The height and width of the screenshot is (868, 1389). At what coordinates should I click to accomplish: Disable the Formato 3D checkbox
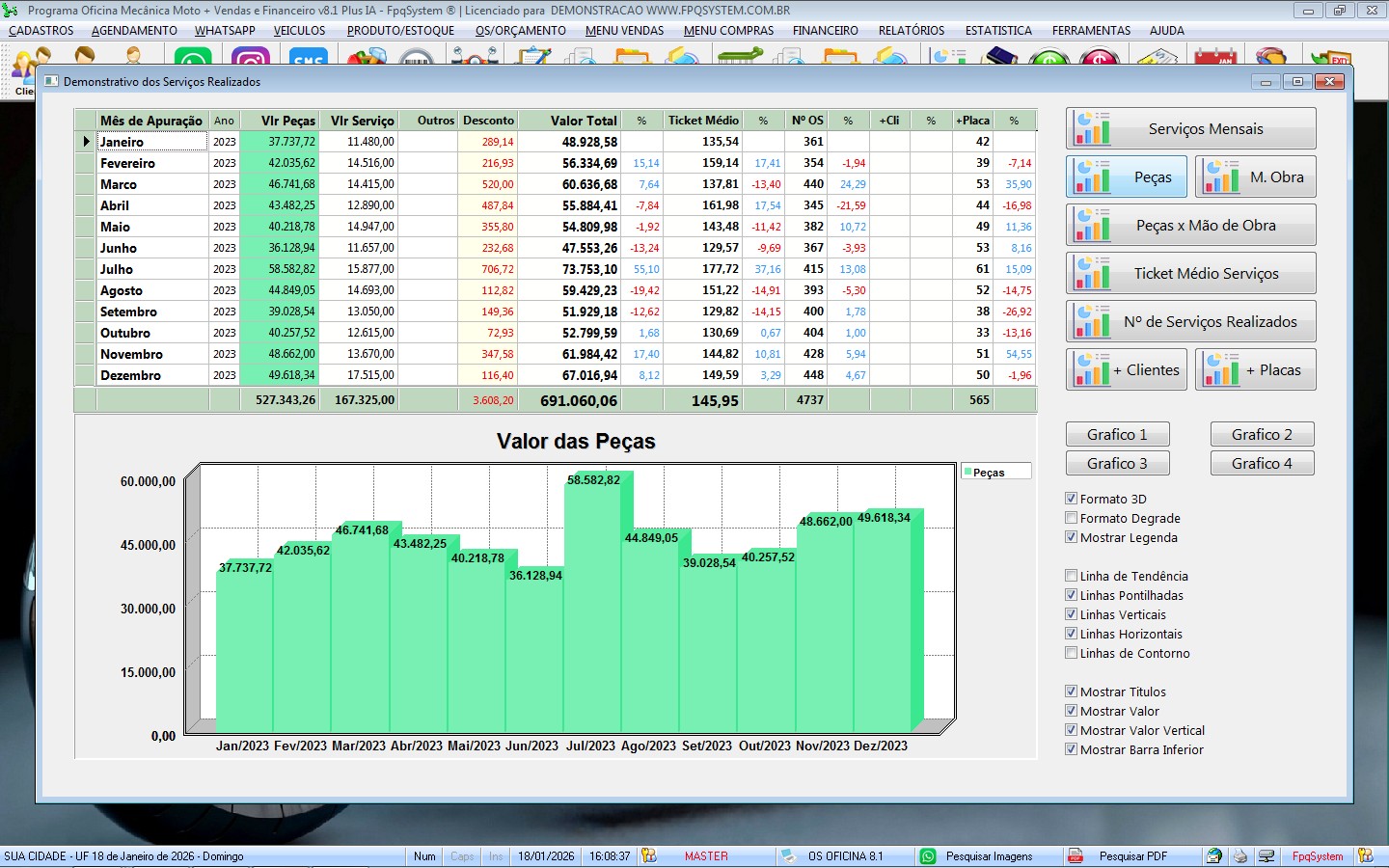click(x=1071, y=499)
